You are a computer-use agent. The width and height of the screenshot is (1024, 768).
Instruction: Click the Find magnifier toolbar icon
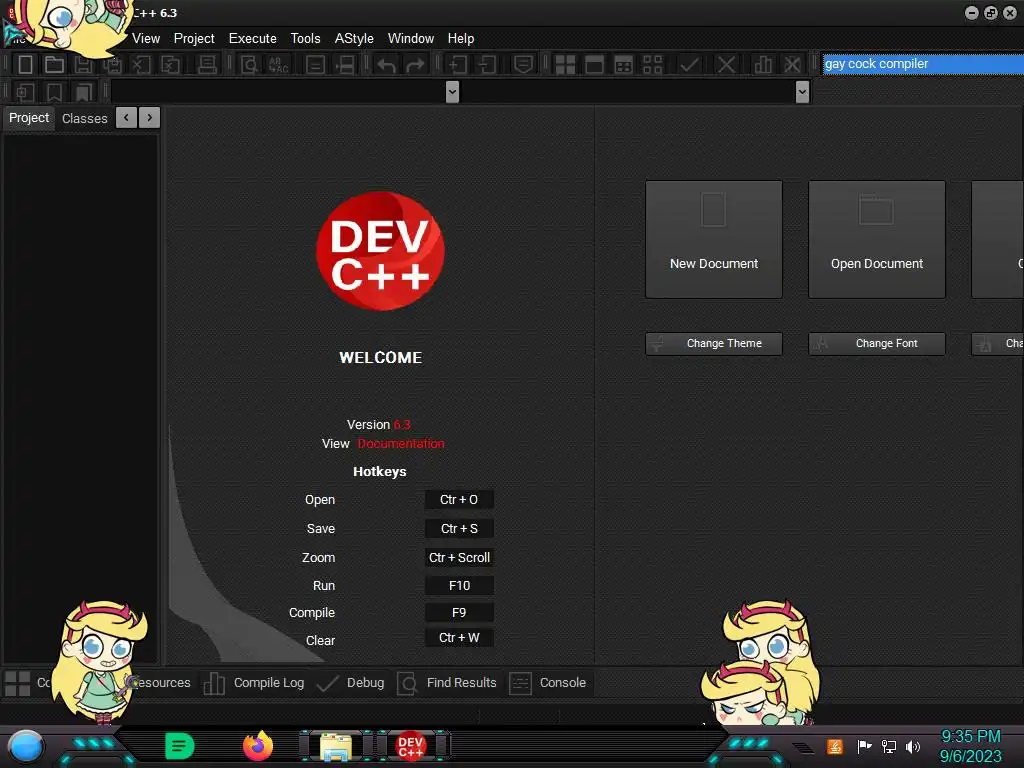249,64
